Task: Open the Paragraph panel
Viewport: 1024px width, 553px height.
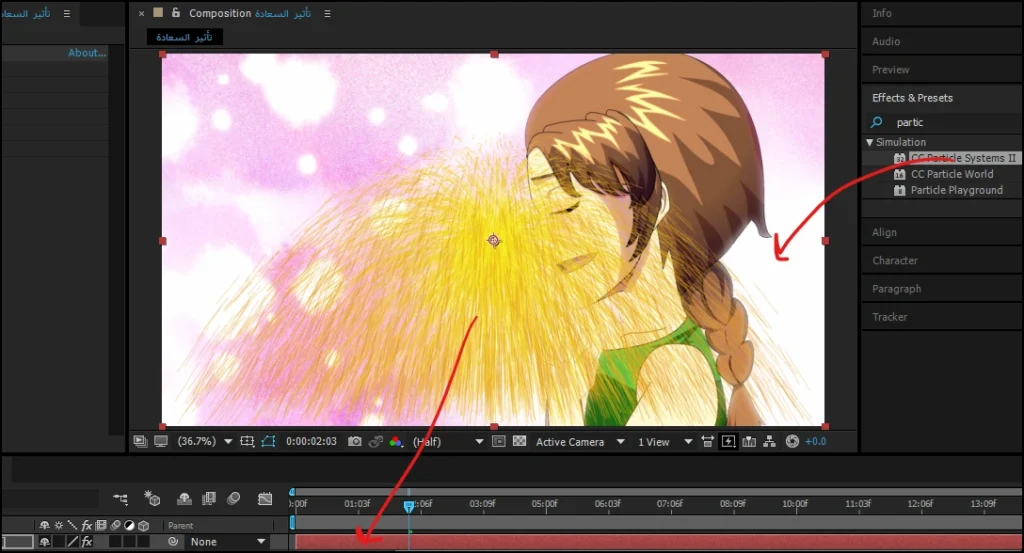Action: pos(897,289)
